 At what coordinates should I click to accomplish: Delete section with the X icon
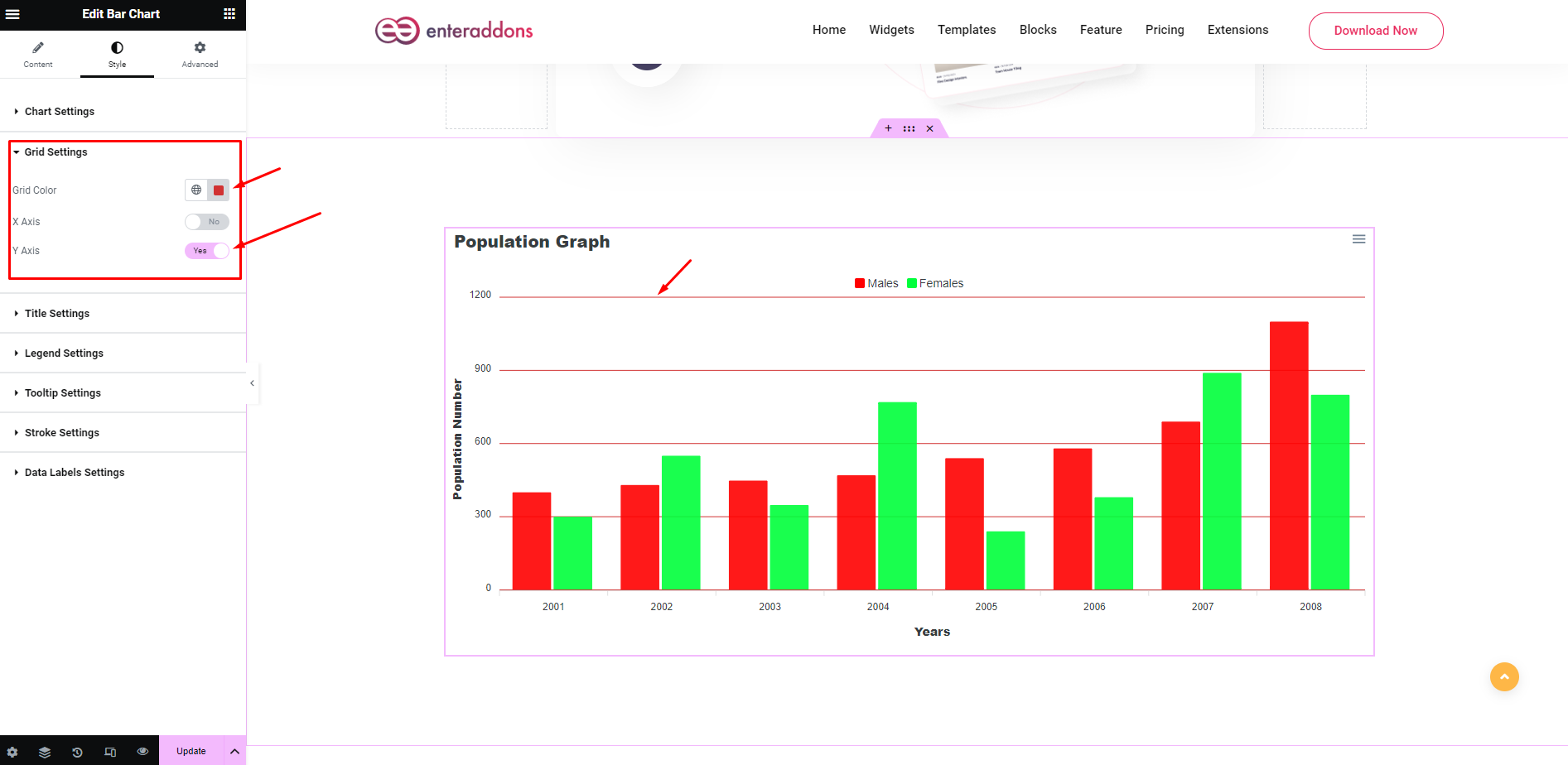(929, 128)
